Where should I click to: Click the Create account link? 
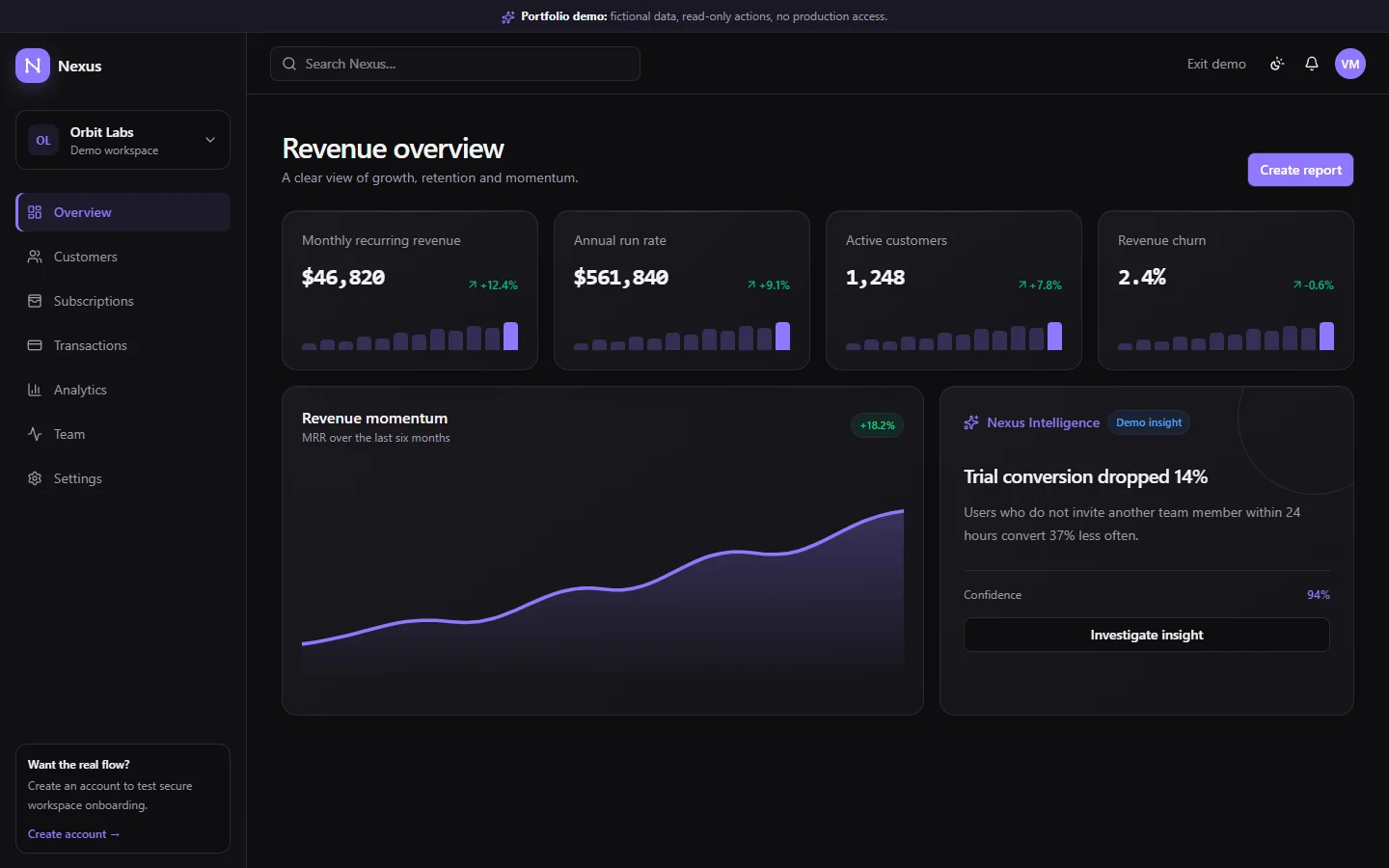(73, 834)
